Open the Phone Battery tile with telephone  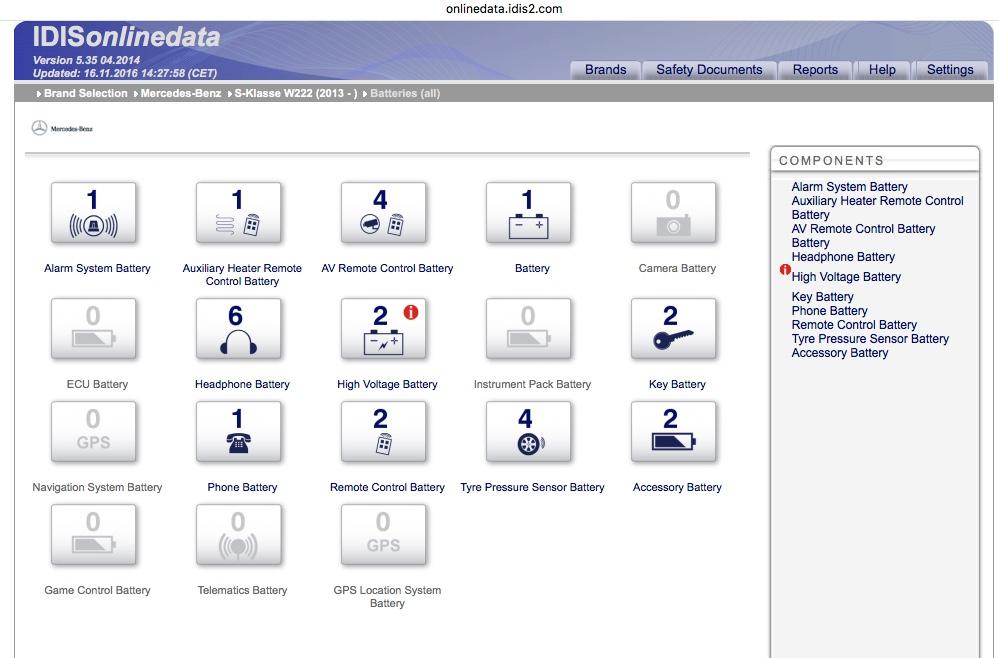tap(238, 432)
